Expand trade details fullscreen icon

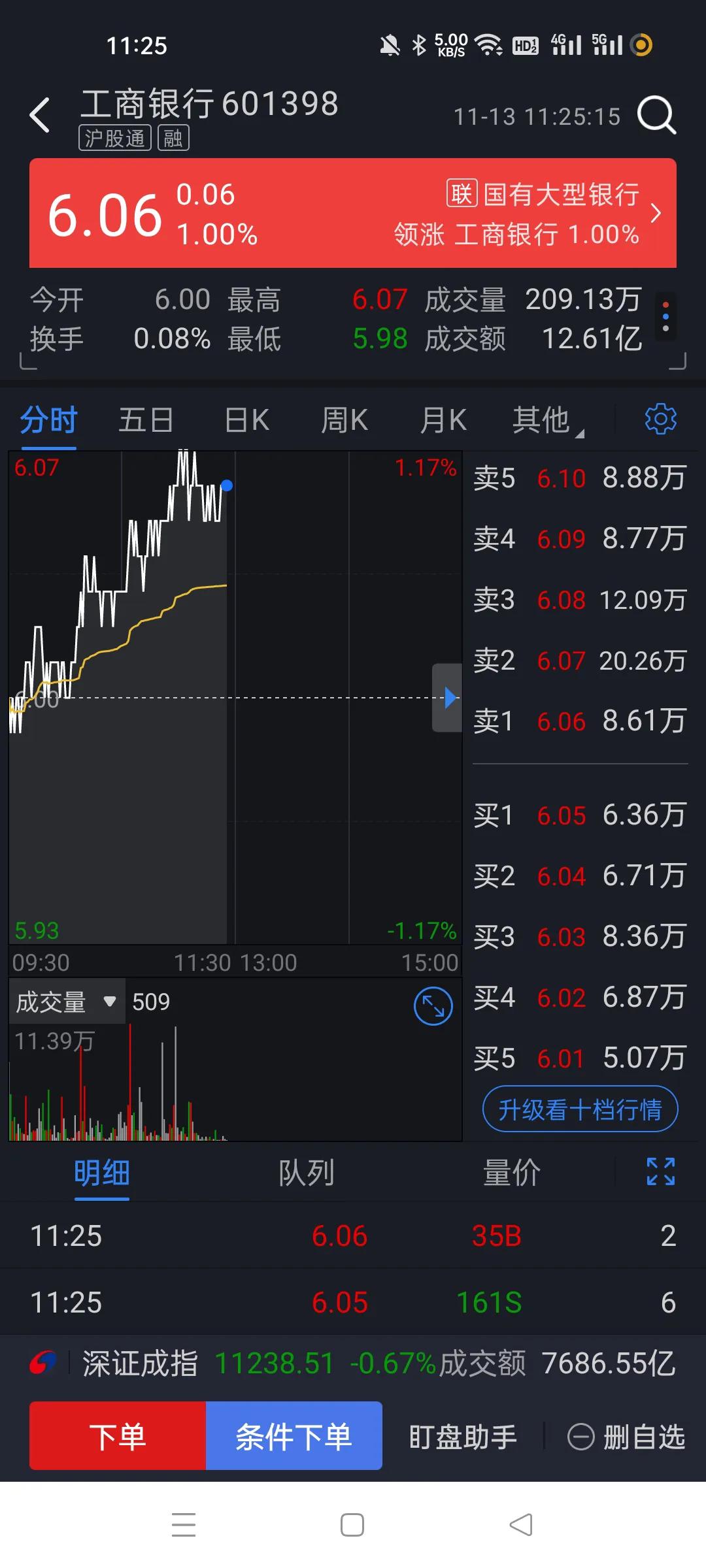tap(660, 1171)
